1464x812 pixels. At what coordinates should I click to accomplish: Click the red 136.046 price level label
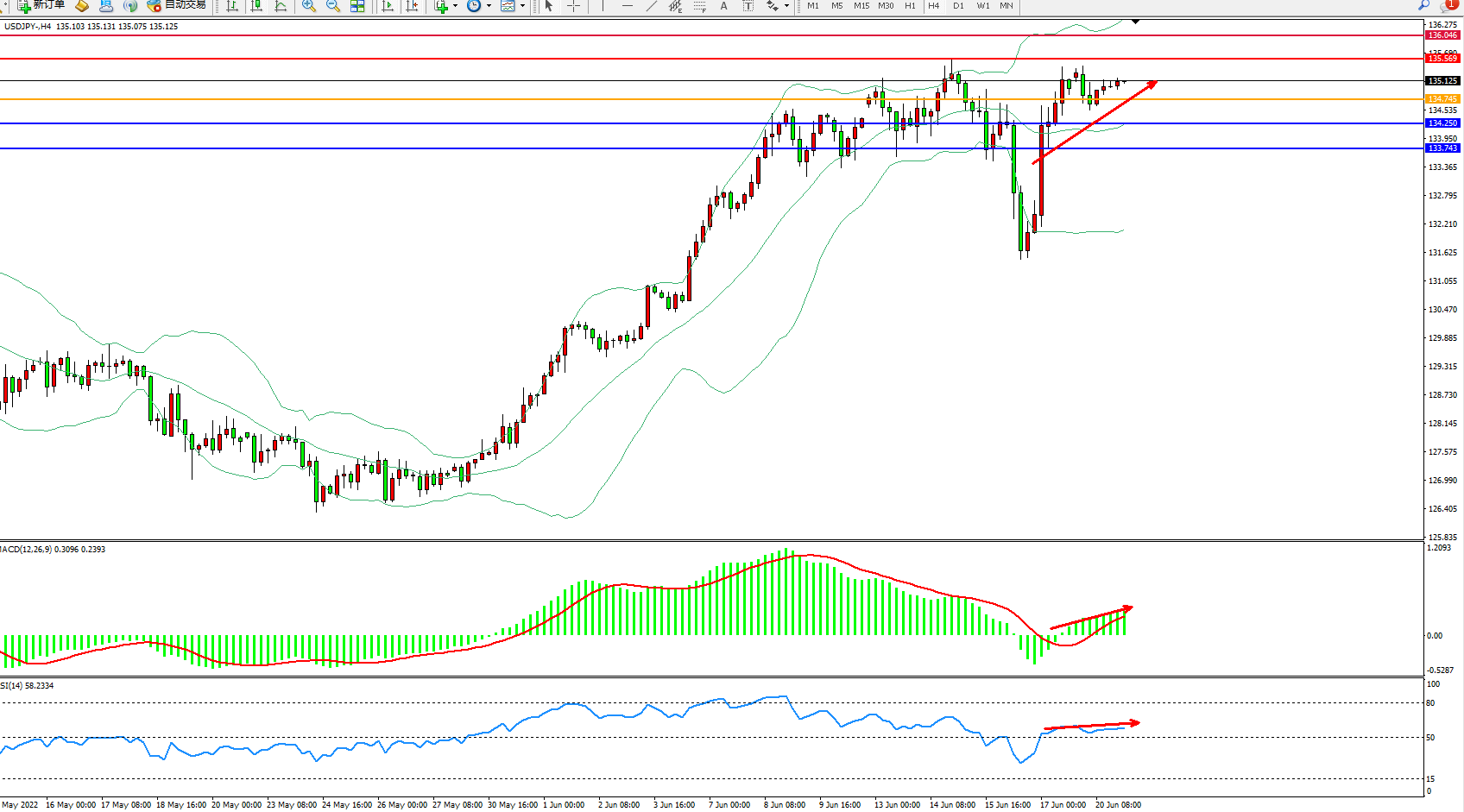coord(1442,35)
